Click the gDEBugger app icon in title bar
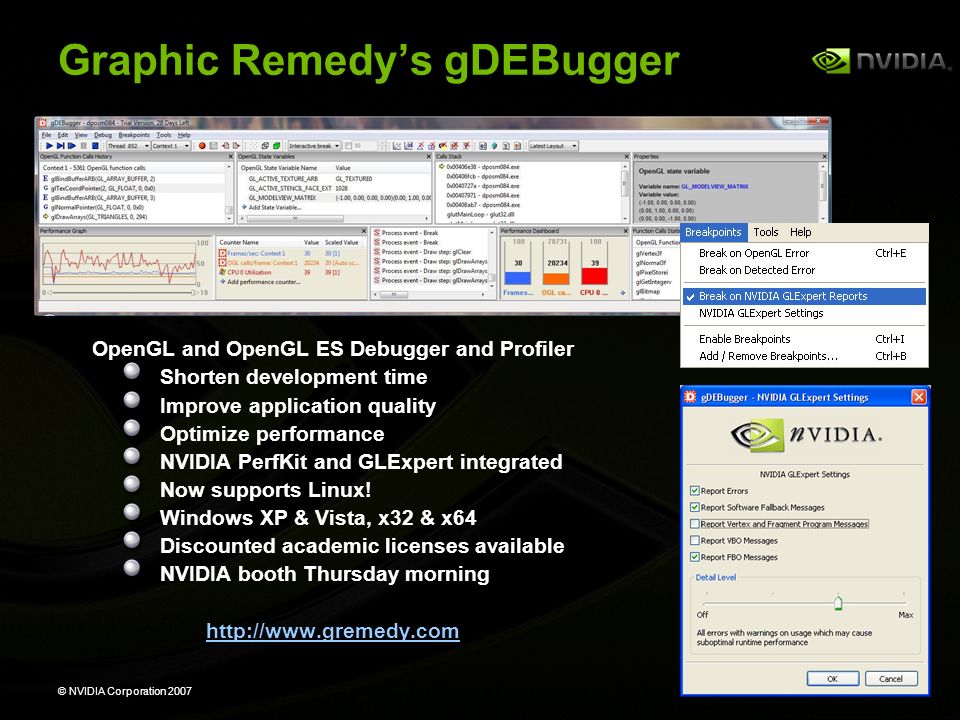The image size is (960, 720). point(42,123)
